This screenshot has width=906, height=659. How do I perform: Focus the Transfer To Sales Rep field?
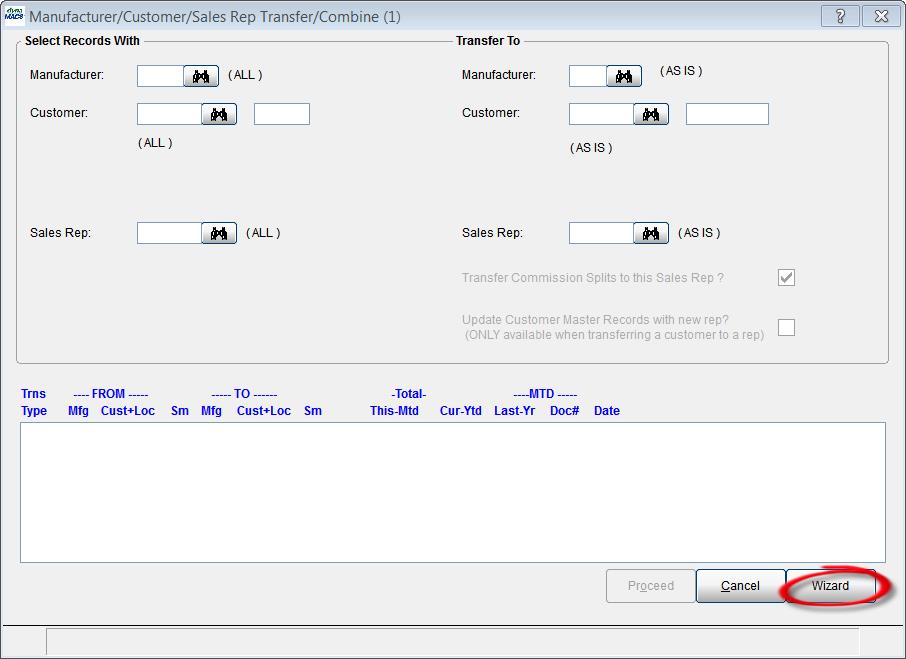601,233
